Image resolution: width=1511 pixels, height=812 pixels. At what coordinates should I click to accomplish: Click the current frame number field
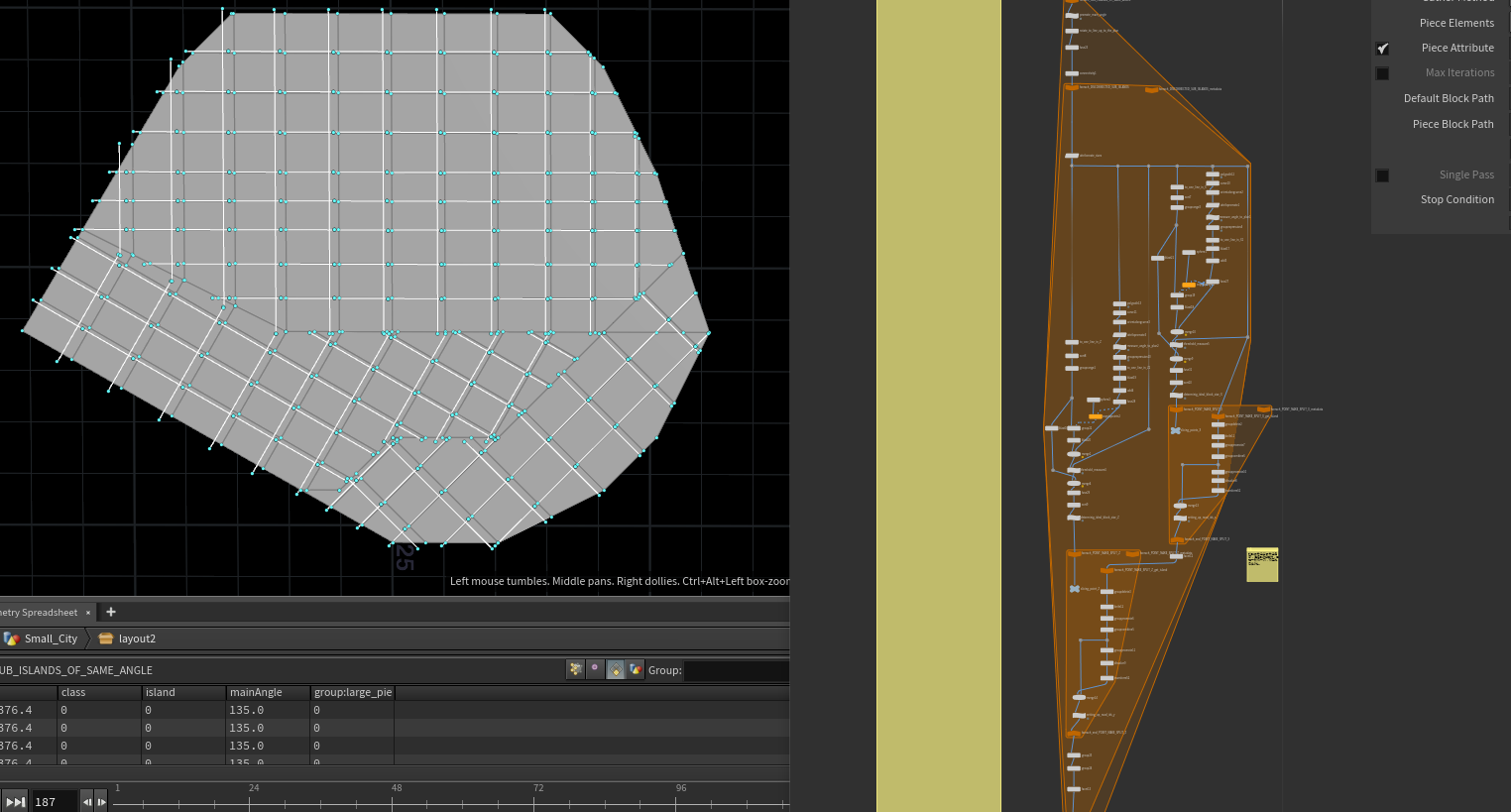(54, 801)
